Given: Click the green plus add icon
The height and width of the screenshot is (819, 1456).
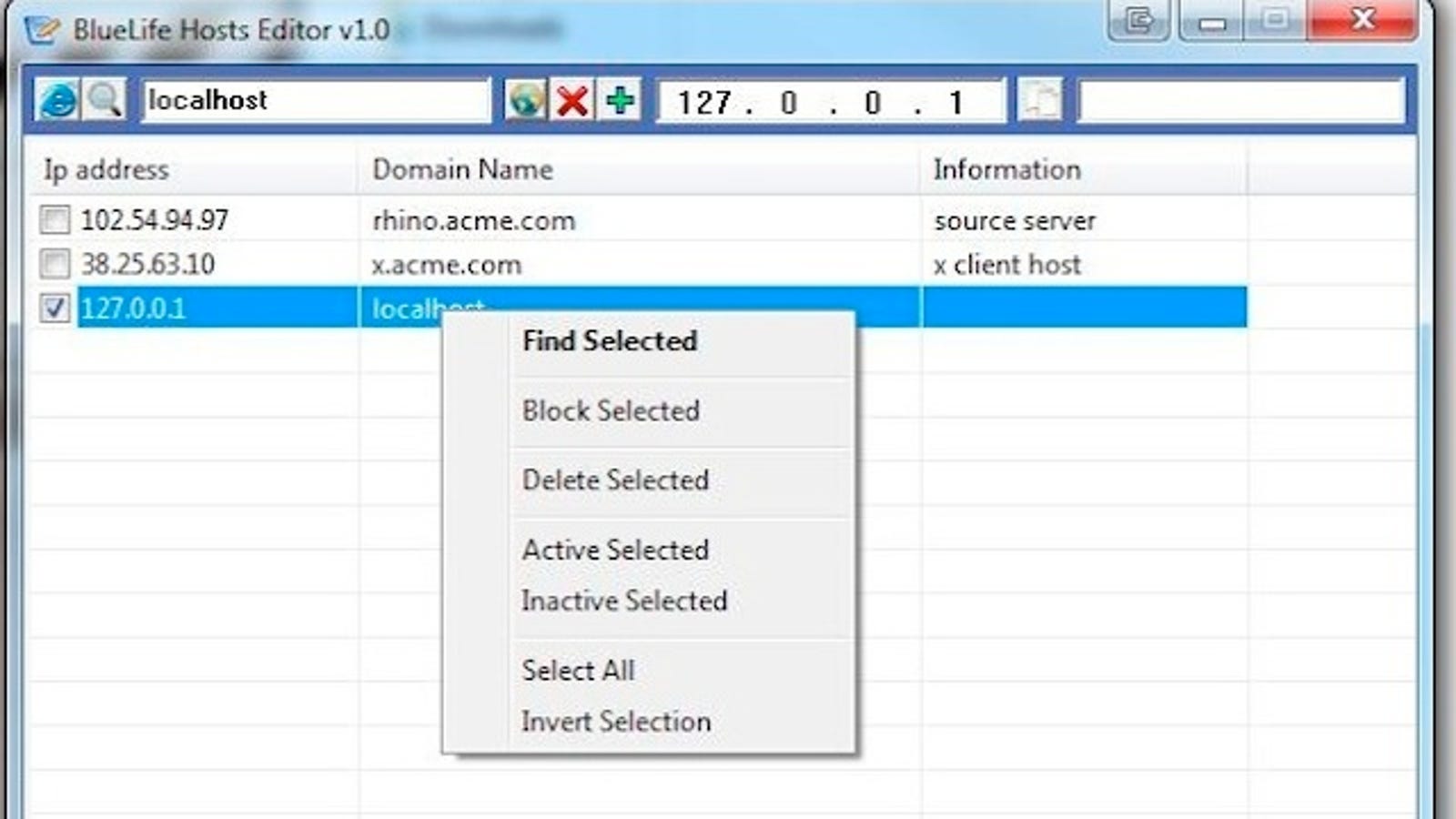Looking at the screenshot, I should point(620,100).
